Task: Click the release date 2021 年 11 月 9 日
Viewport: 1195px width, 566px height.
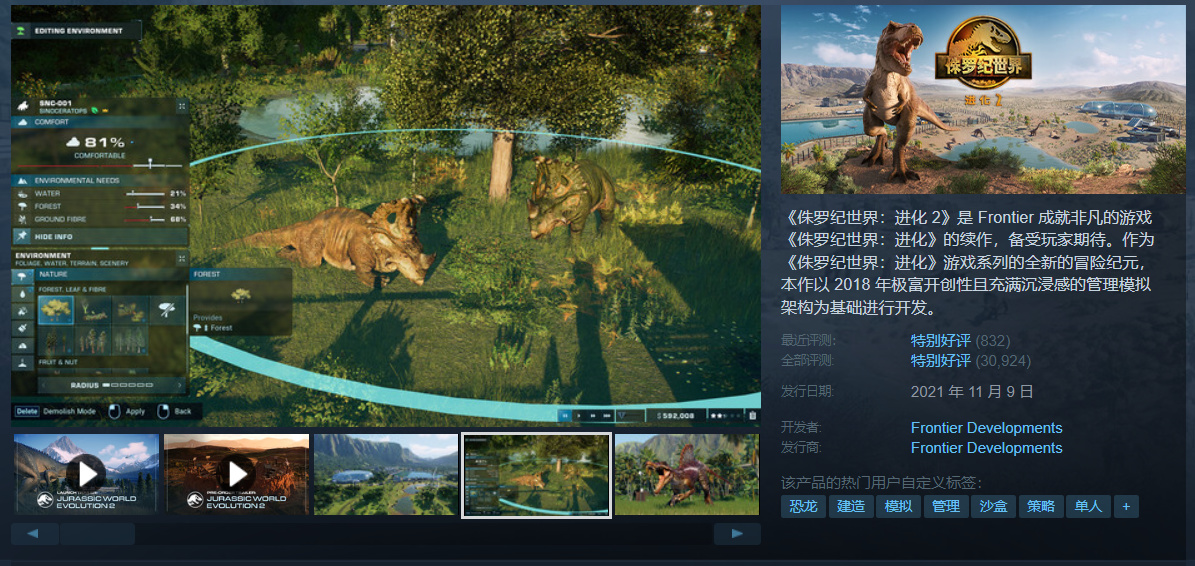Action: [972, 392]
